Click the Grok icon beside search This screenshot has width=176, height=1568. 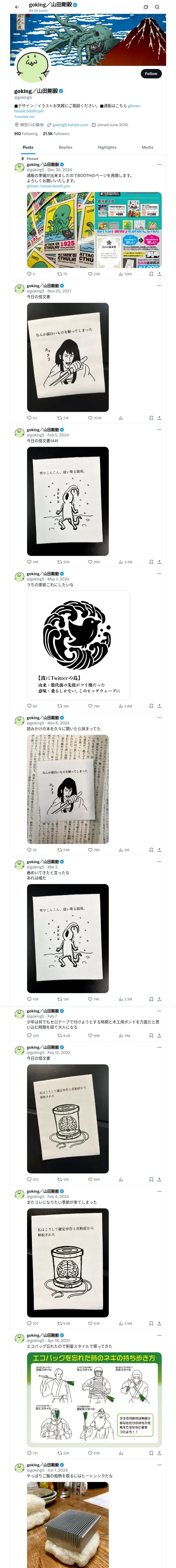pyautogui.click(x=146, y=7)
